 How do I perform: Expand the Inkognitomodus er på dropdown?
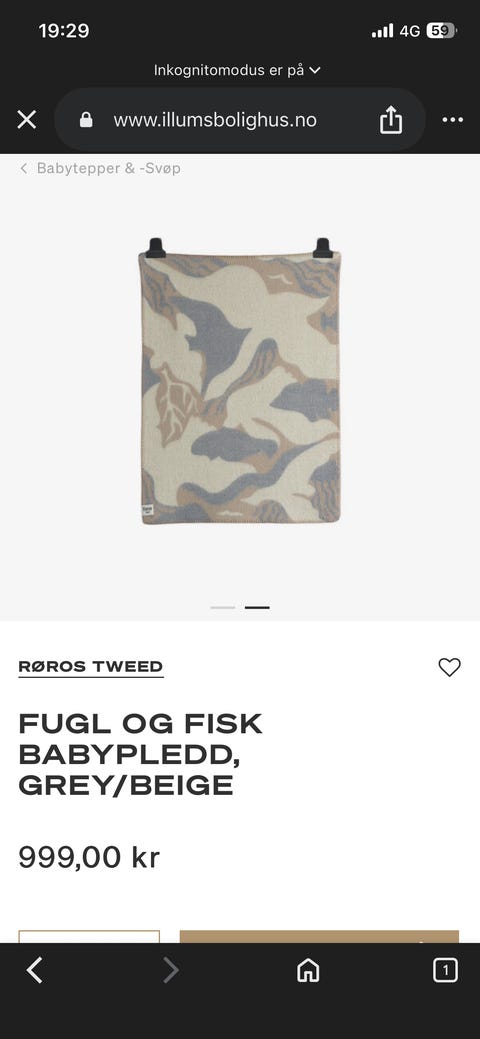[237, 70]
